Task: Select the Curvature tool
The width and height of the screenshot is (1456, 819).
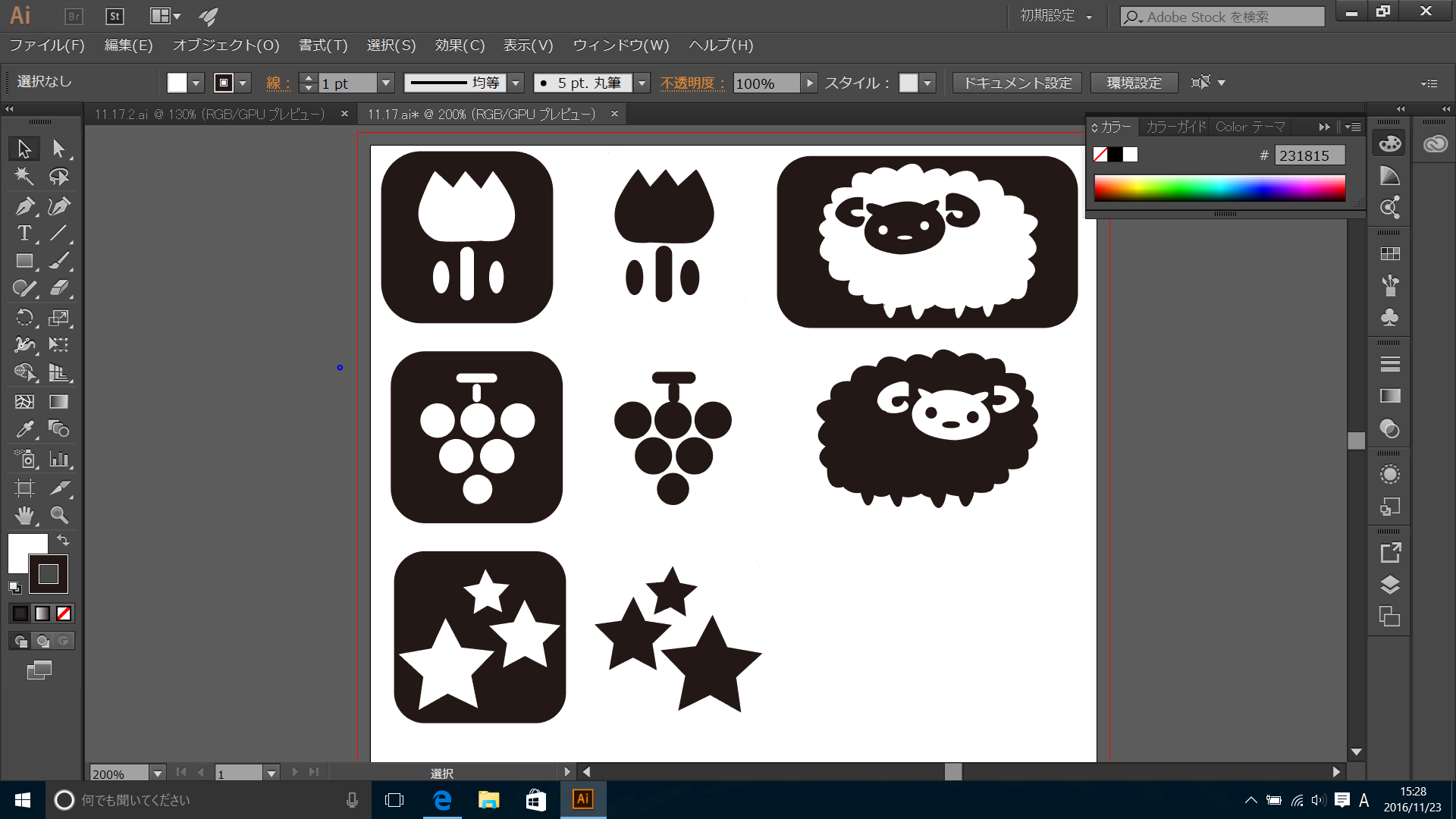Action: [x=58, y=206]
